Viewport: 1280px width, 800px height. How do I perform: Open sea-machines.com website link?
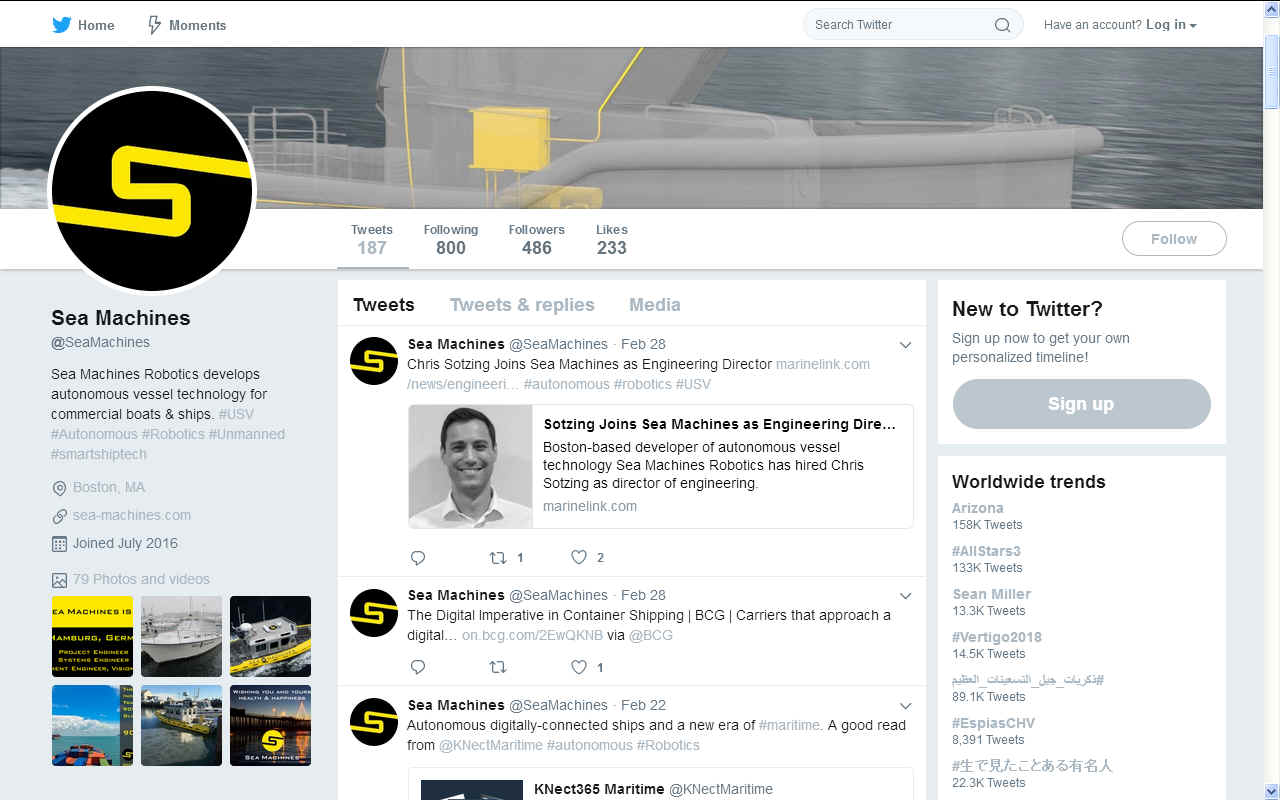point(131,515)
